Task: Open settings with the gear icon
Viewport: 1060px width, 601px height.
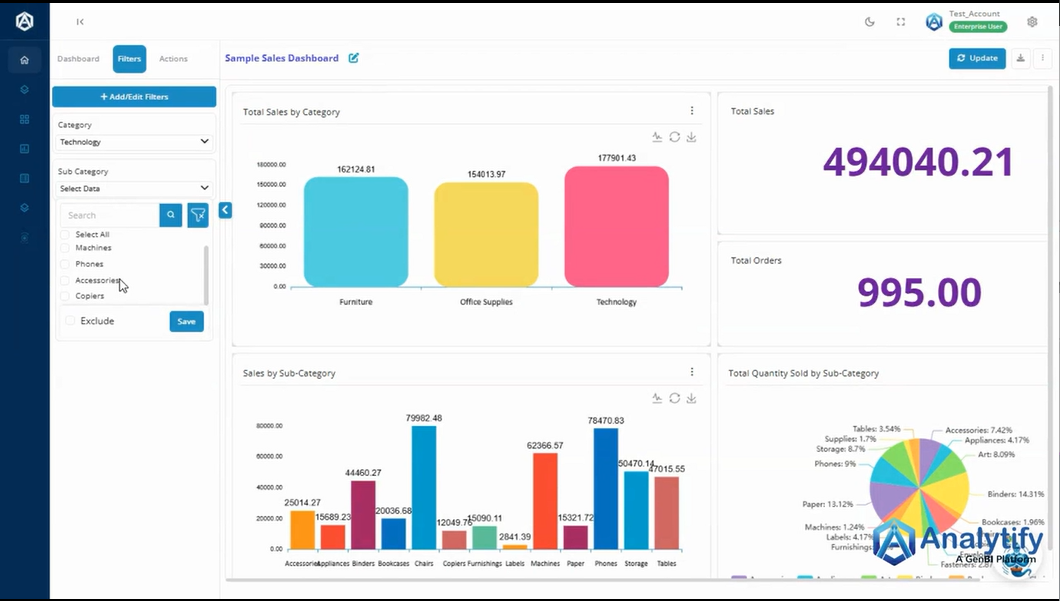Action: pyautogui.click(x=1032, y=22)
